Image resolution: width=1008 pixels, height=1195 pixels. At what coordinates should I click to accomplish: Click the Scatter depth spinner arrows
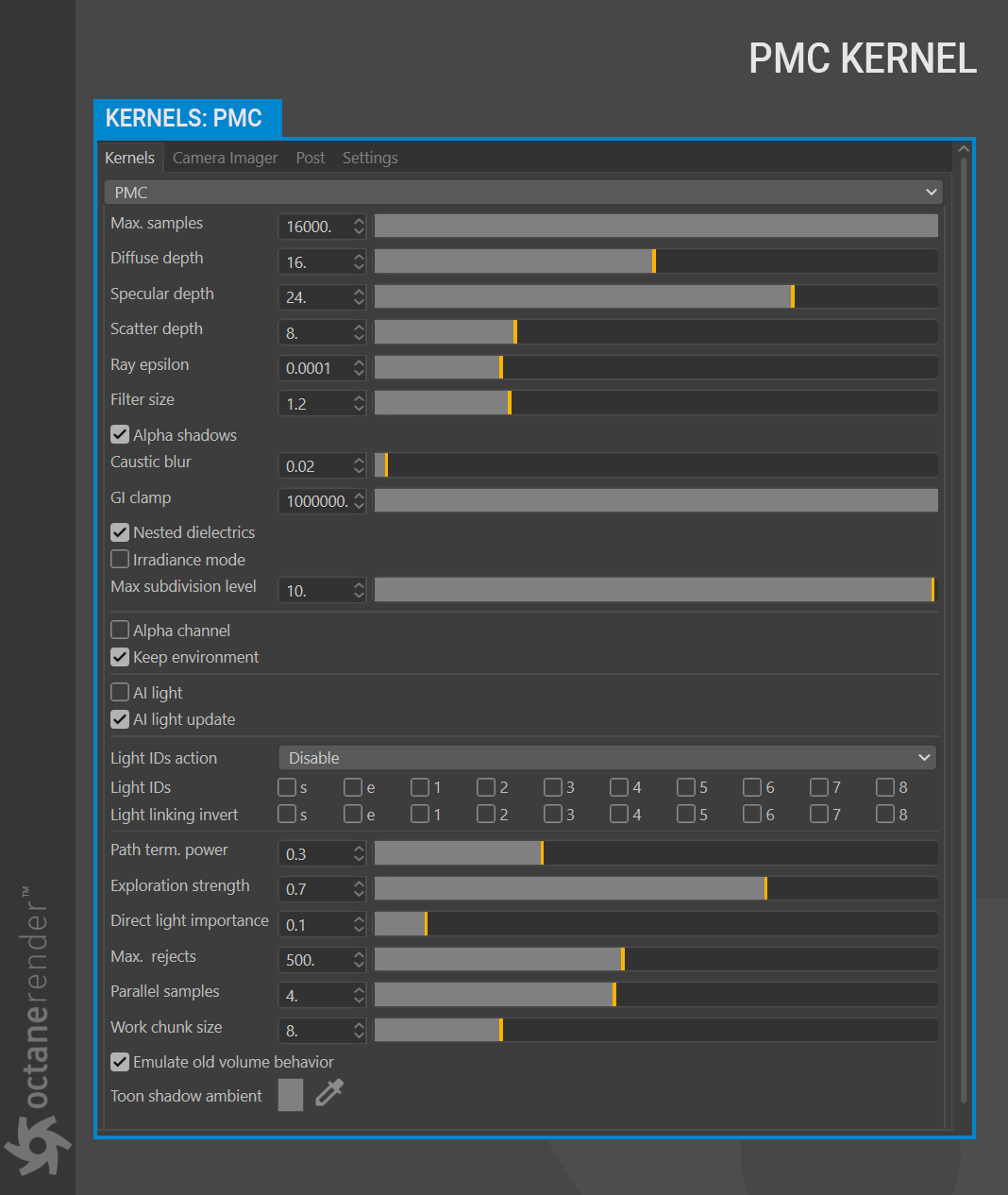pos(359,332)
